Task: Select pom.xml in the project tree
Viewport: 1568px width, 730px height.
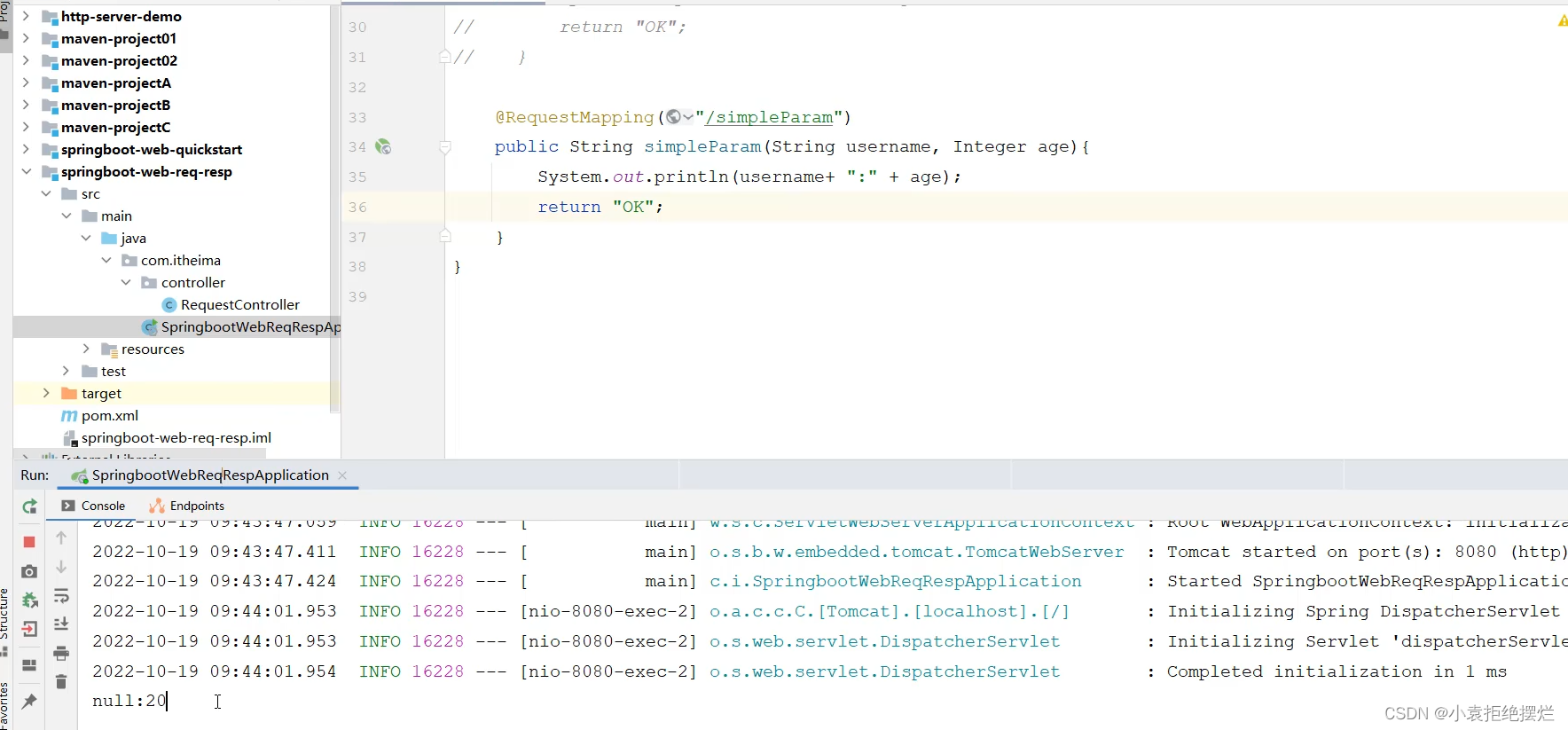Action: 110,415
